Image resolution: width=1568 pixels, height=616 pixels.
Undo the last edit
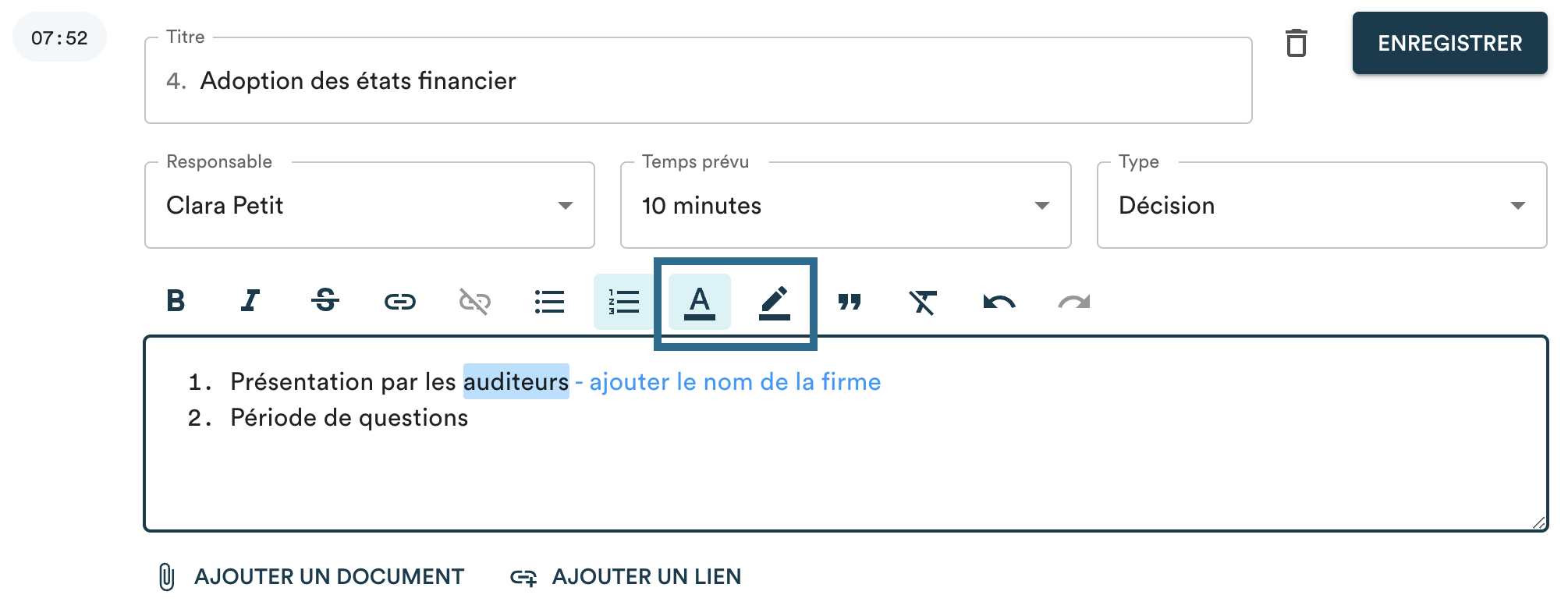tap(999, 301)
